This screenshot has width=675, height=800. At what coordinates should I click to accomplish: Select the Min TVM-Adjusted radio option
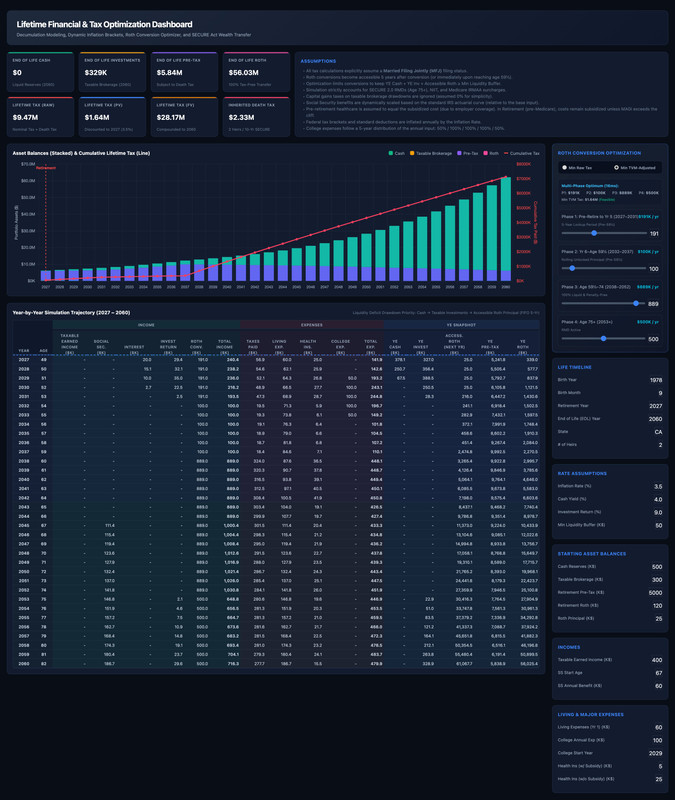click(616, 167)
